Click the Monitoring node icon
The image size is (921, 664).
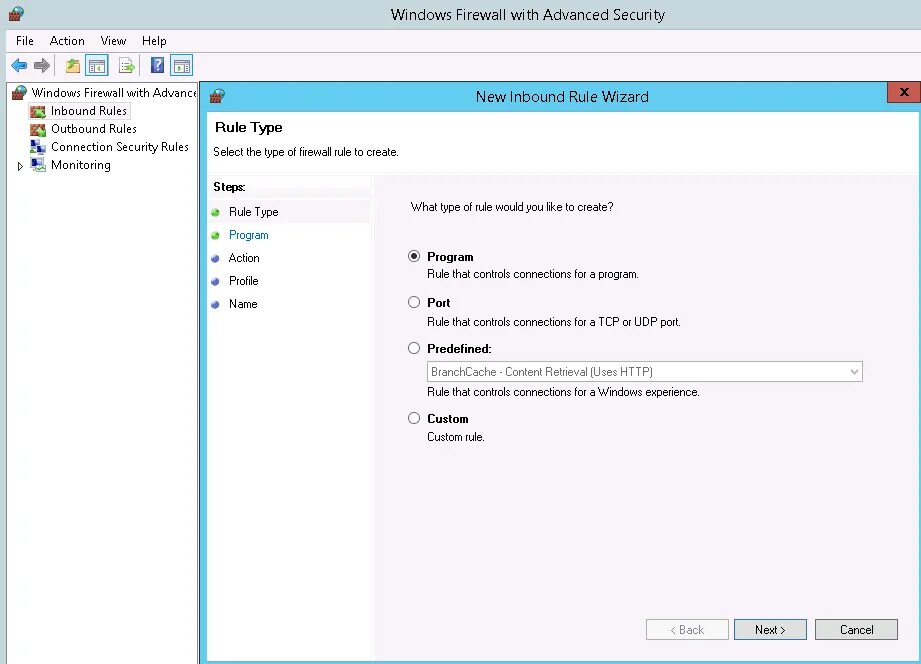[38, 165]
